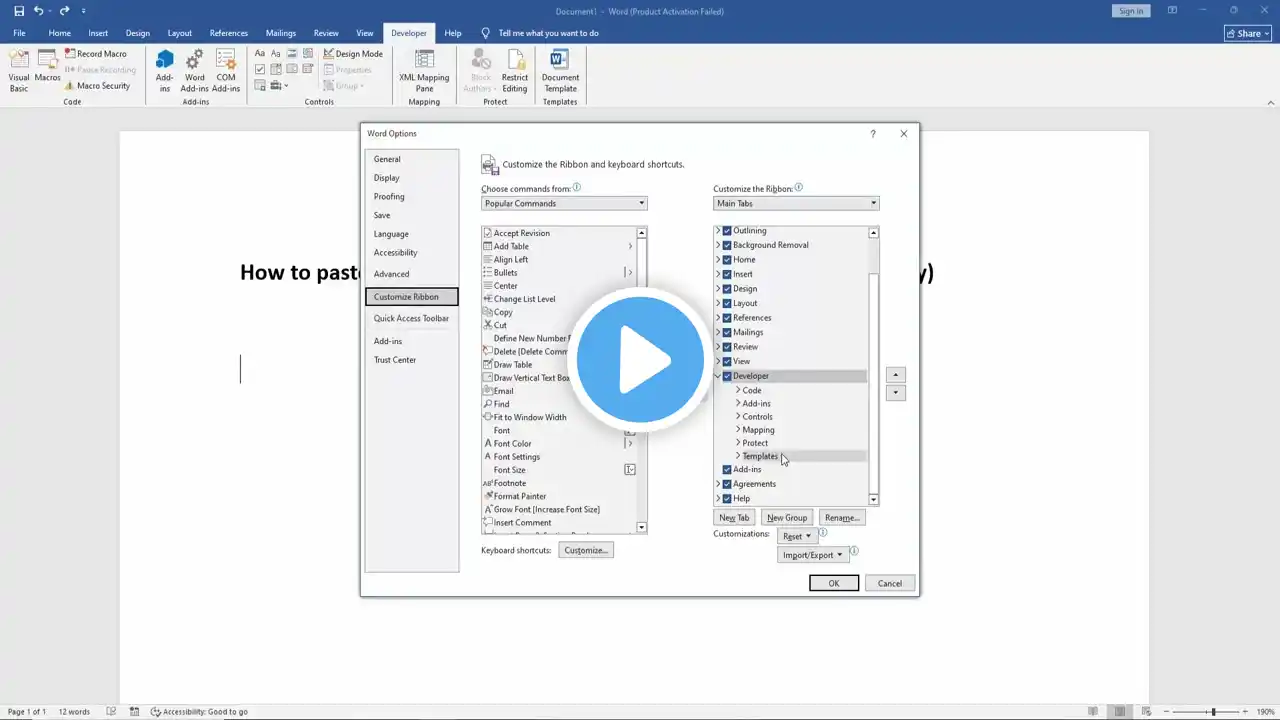Open the Main Tabs dropdown

coord(796,203)
